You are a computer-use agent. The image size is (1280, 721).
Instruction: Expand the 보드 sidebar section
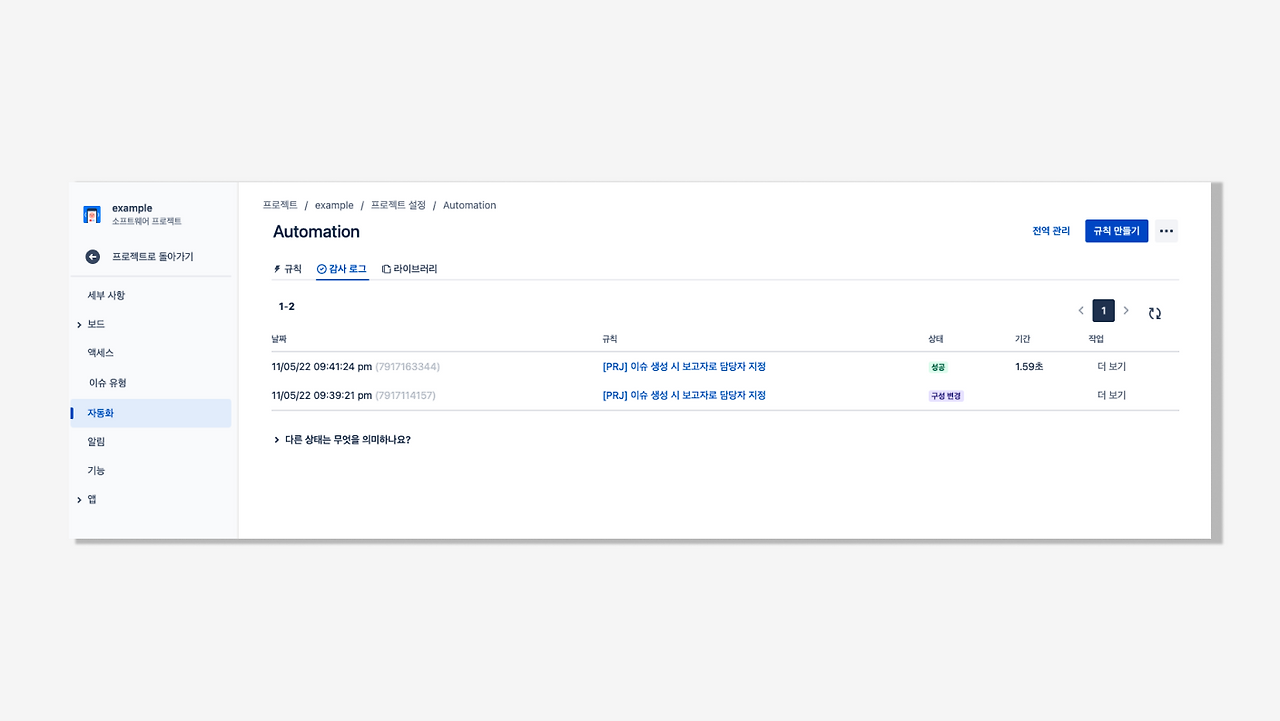[x=79, y=325]
